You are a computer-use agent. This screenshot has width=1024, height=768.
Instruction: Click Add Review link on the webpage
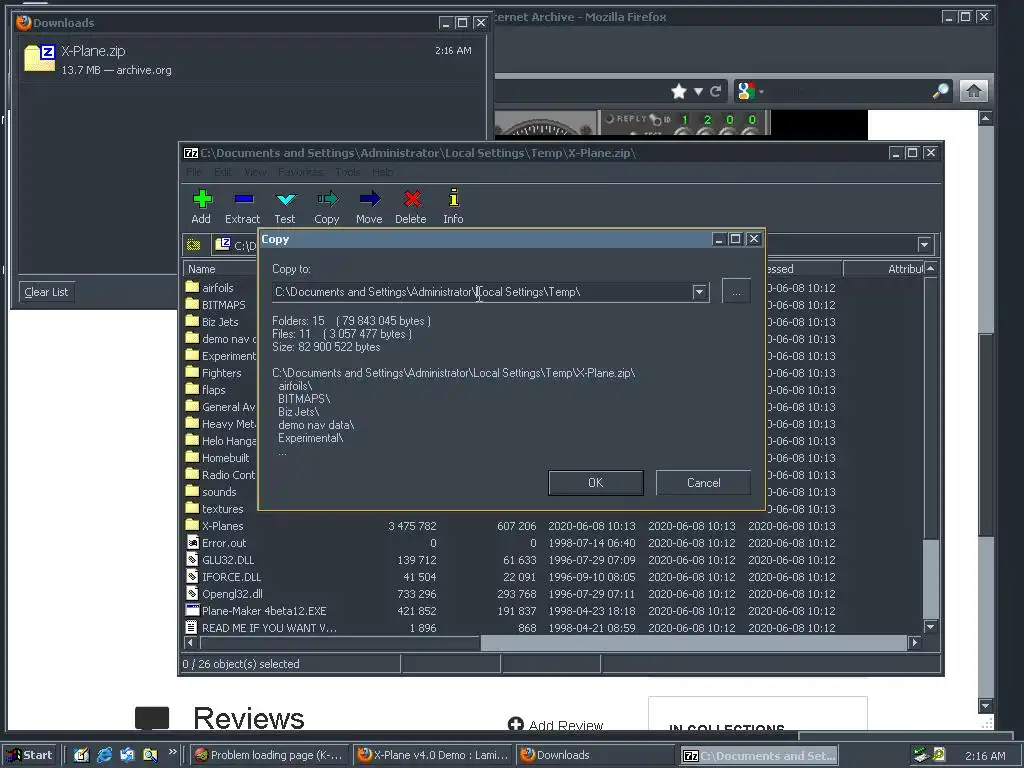pos(556,725)
